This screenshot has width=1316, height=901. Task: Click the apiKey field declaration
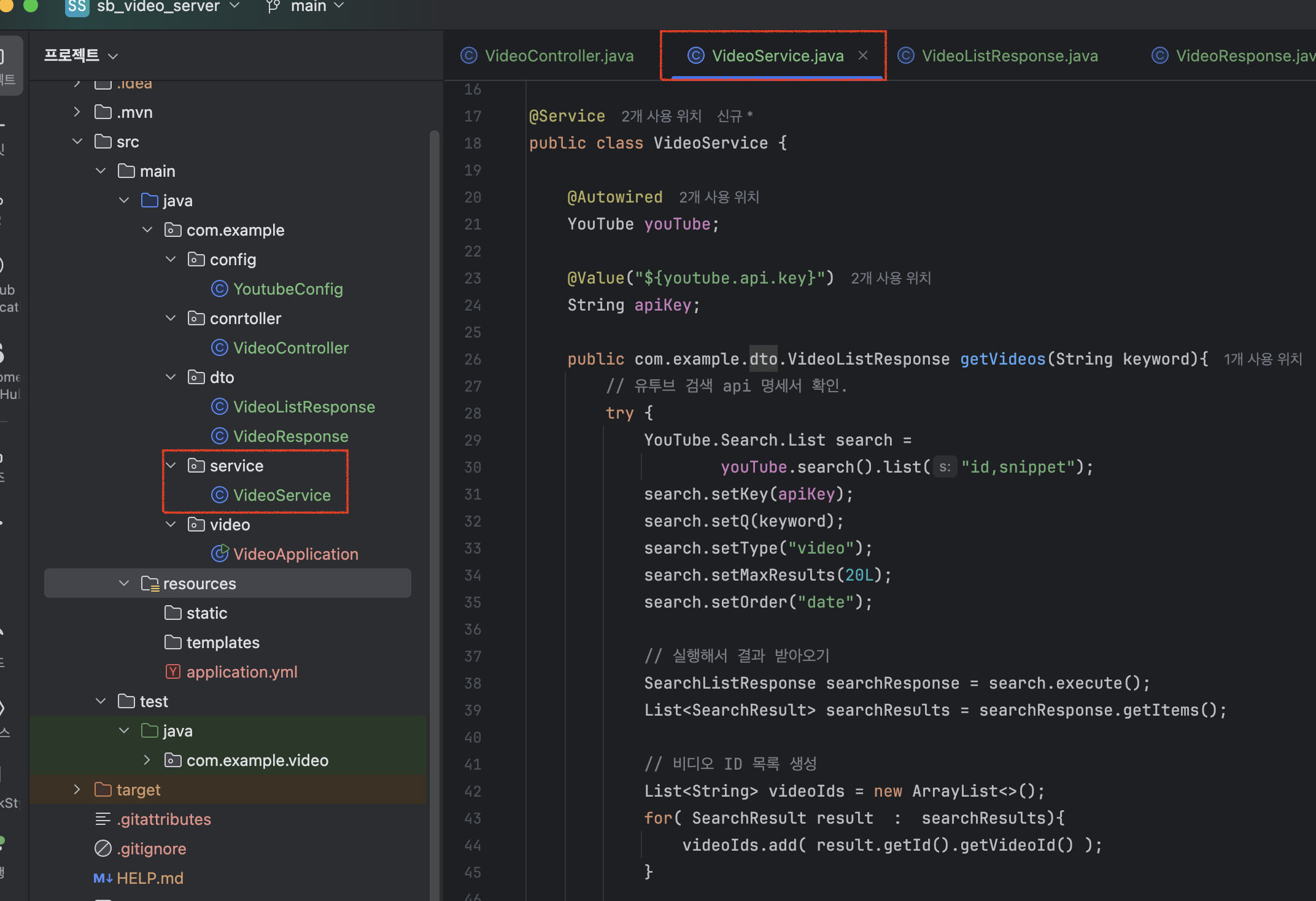pos(633,305)
